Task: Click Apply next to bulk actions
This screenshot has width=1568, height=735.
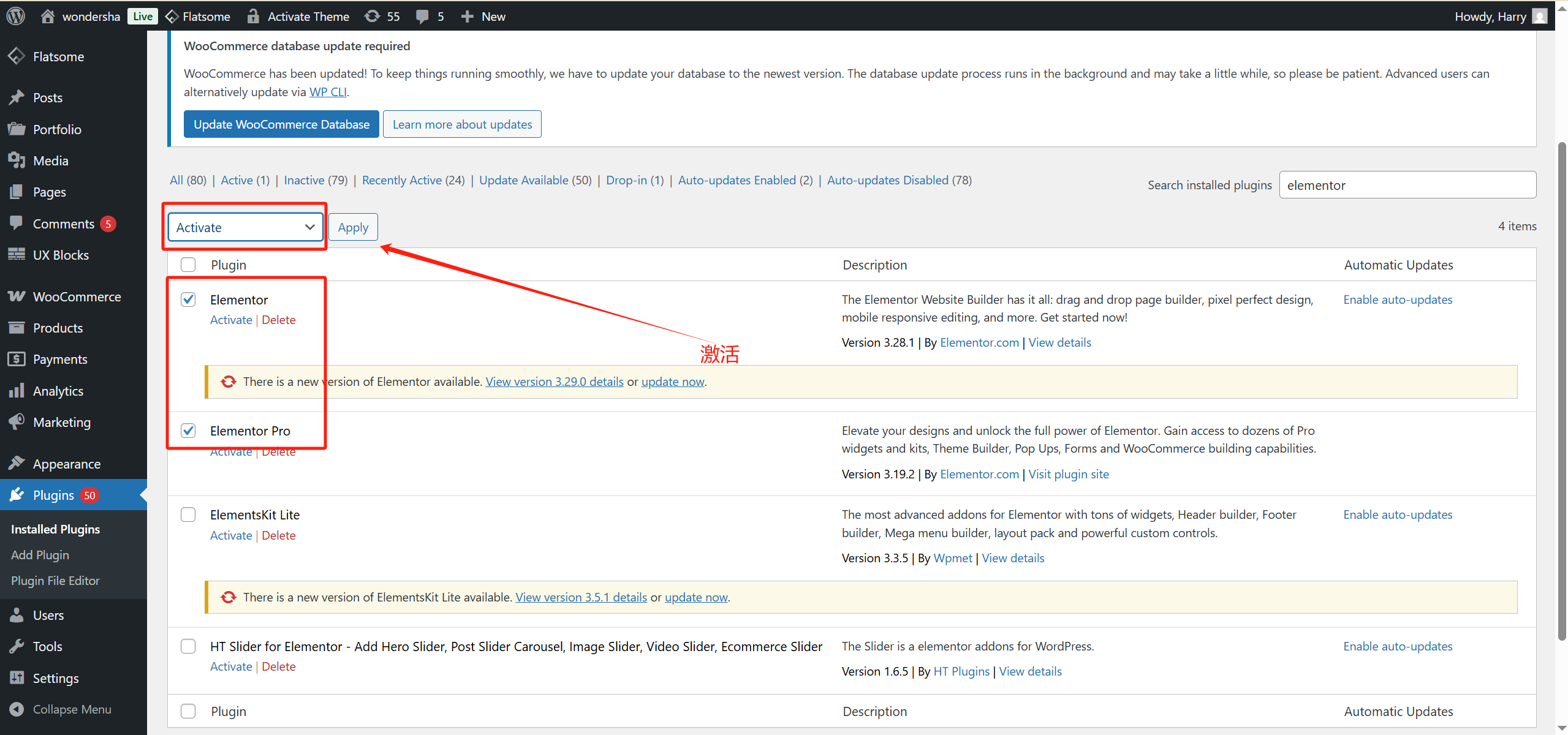Action: click(352, 227)
